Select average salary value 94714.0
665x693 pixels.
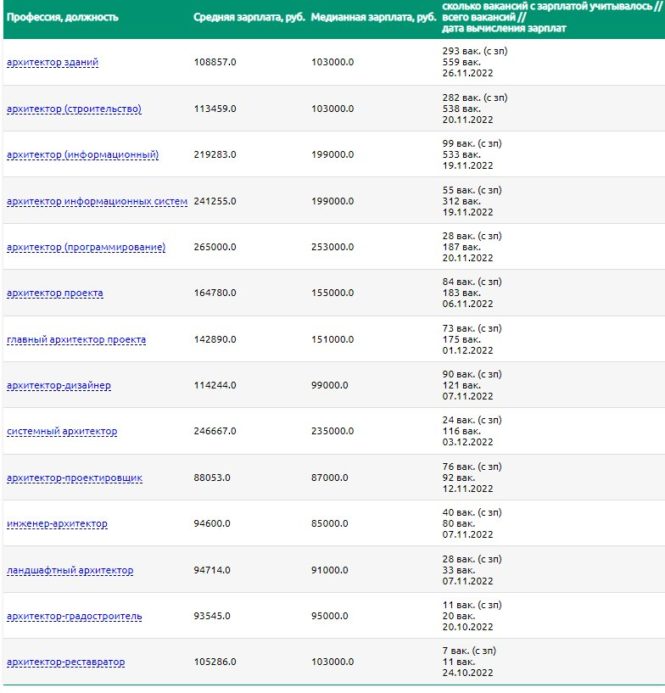click(x=212, y=570)
